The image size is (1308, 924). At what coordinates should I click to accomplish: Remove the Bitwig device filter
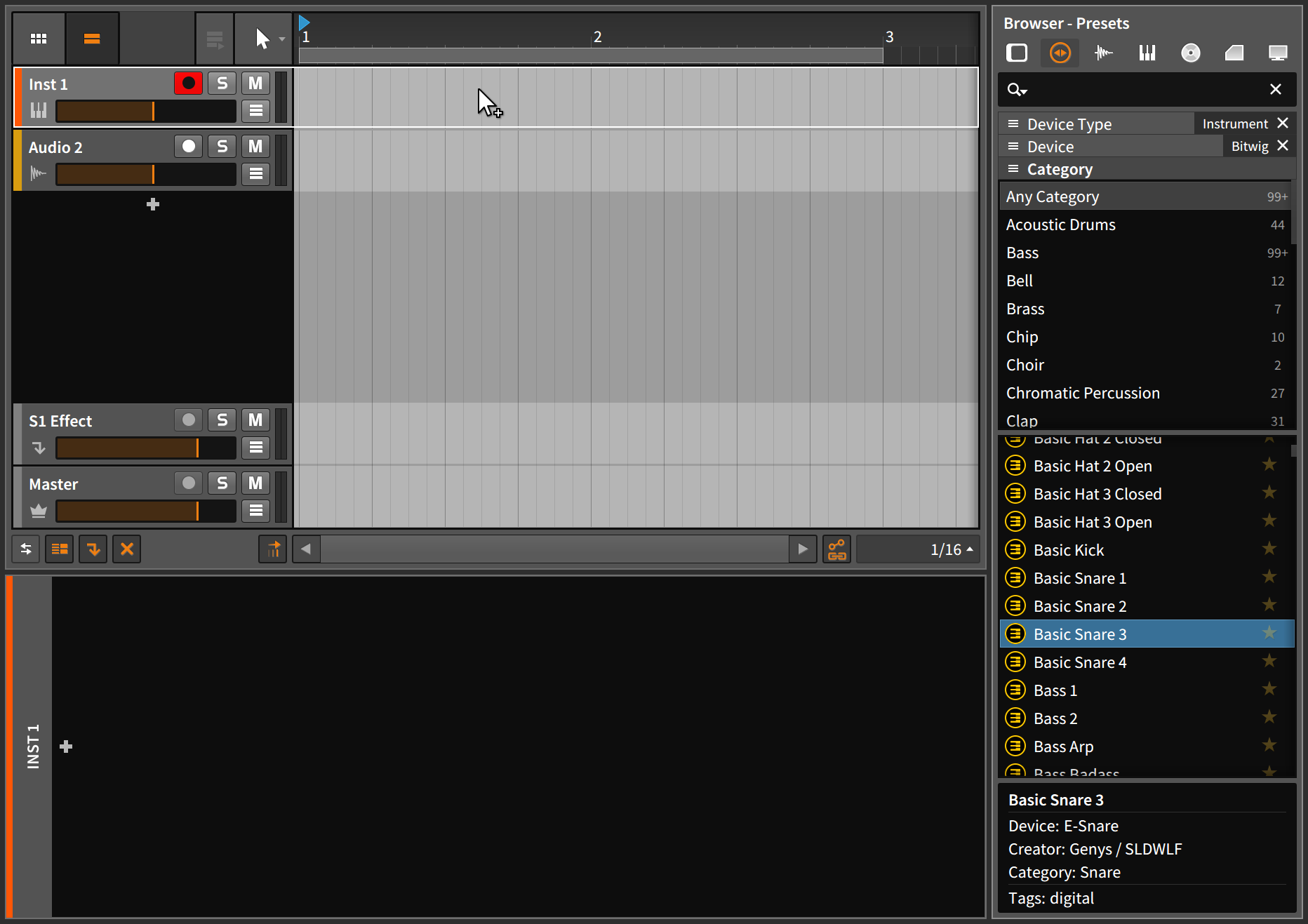[x=1283, y=145]
